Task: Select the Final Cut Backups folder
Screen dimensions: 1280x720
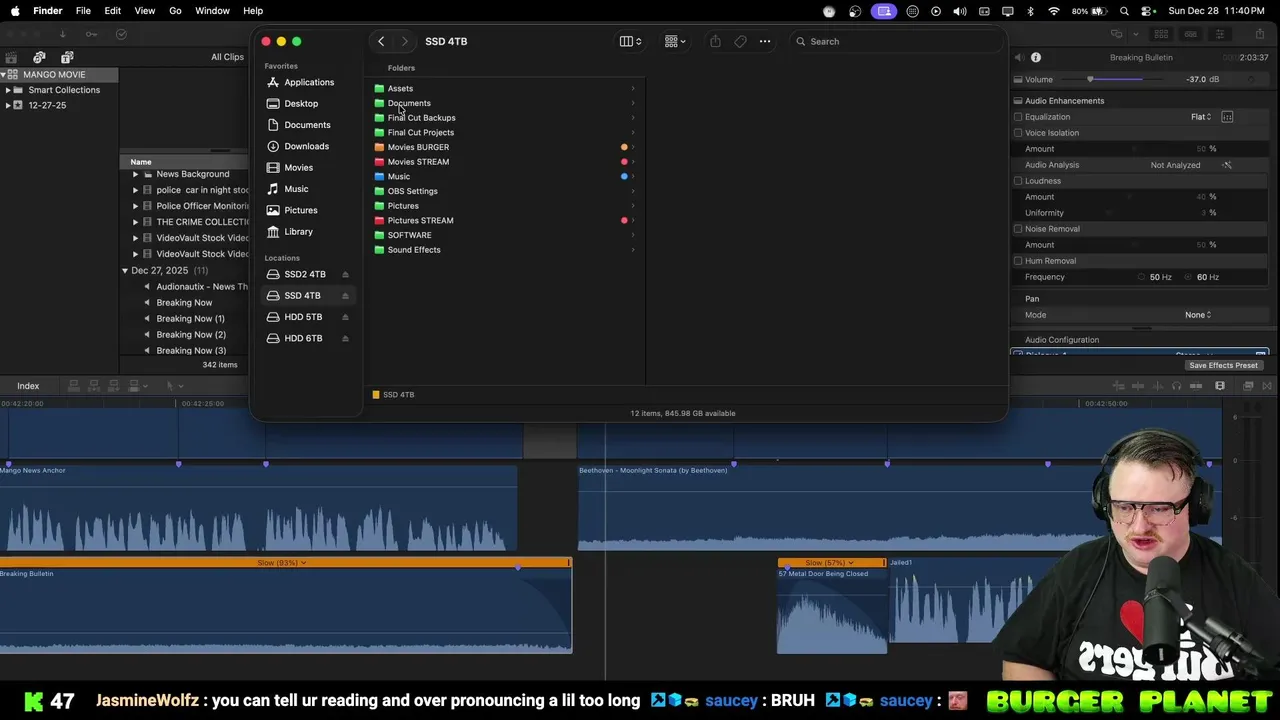Action: click(505, 117)
